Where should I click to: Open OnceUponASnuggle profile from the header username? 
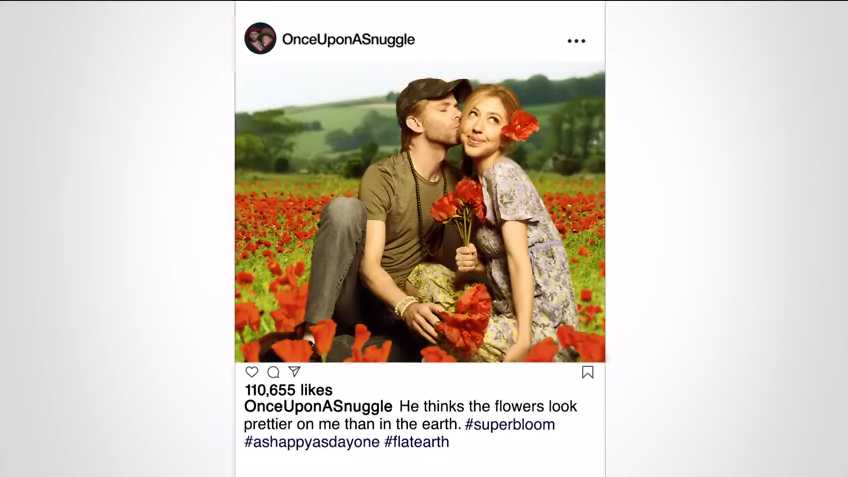tap(348, 40)
